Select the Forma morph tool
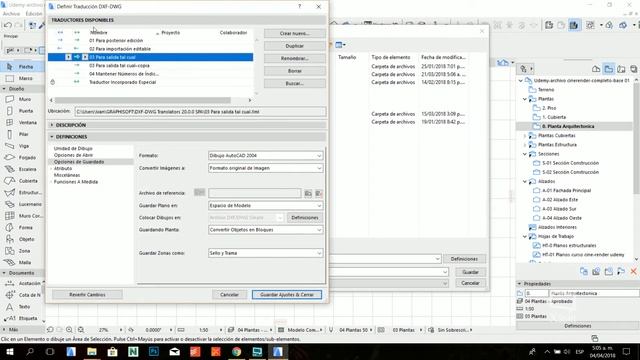This screenshot has height=360, width=640. point(22,227)
